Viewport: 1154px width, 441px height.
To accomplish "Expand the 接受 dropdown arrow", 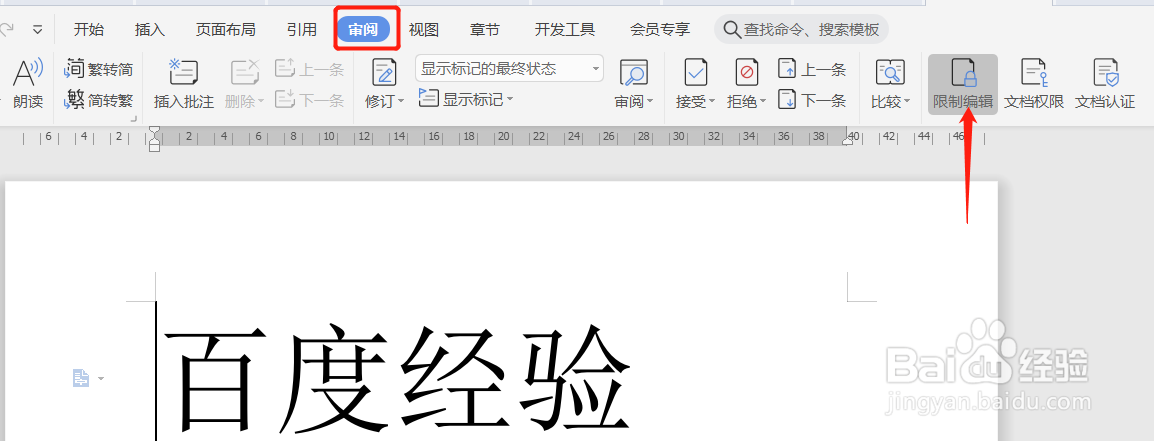I will [712, 102].
